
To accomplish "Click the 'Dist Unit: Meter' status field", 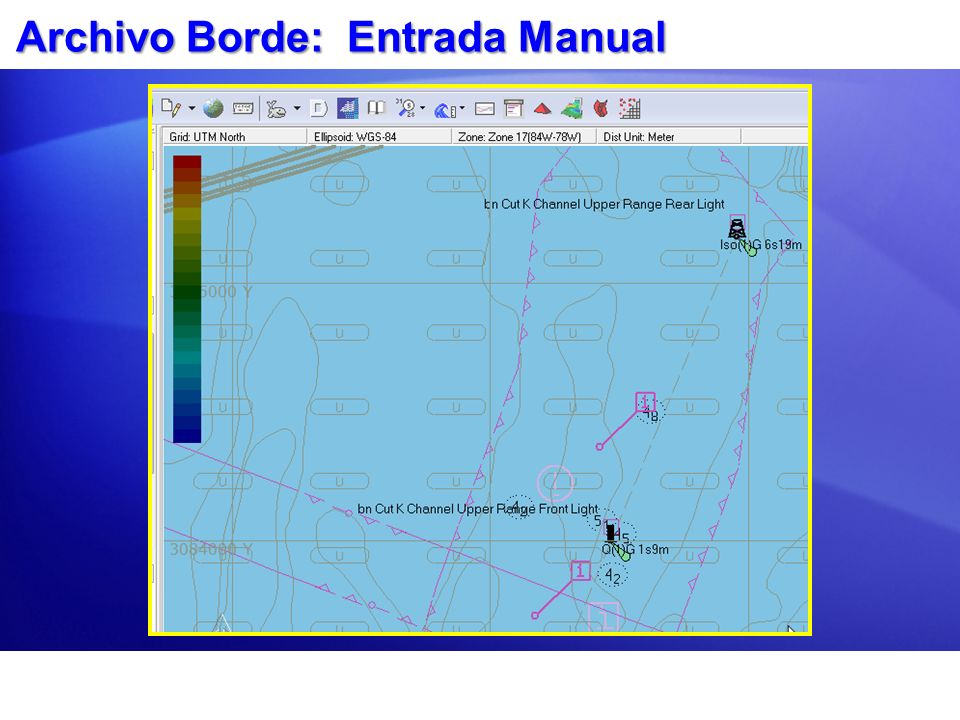I will 669,137.
